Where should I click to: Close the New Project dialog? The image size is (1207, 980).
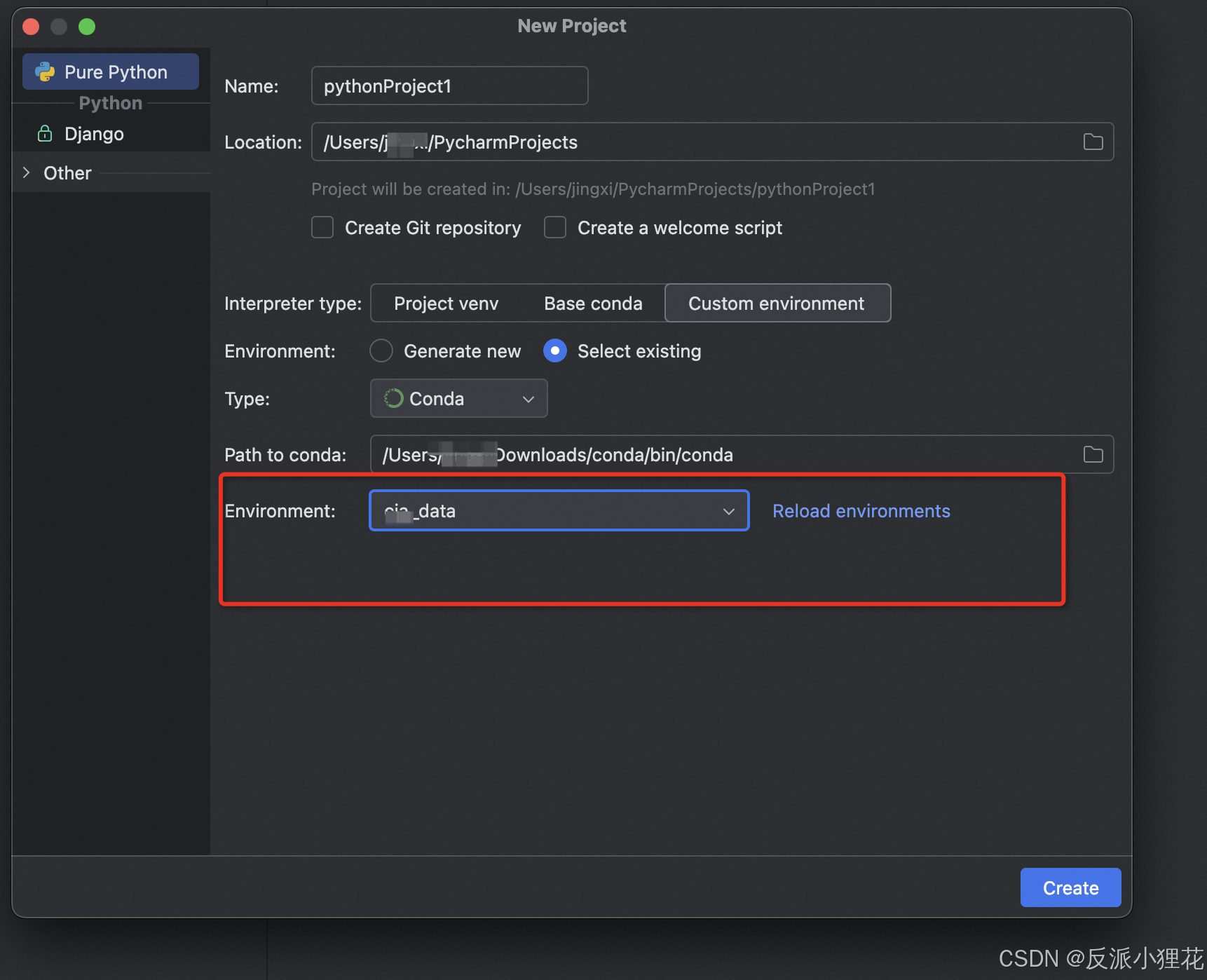31,27
